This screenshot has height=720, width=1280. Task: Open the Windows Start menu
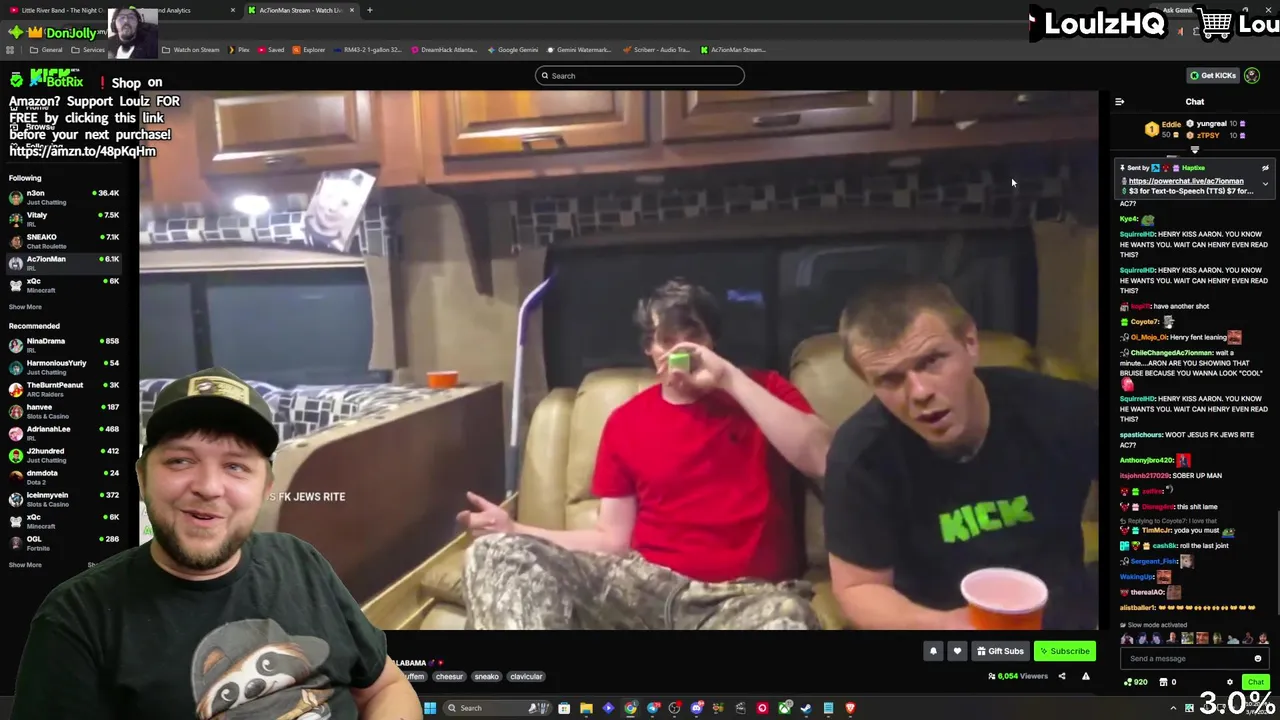click(x=430, y=708)
